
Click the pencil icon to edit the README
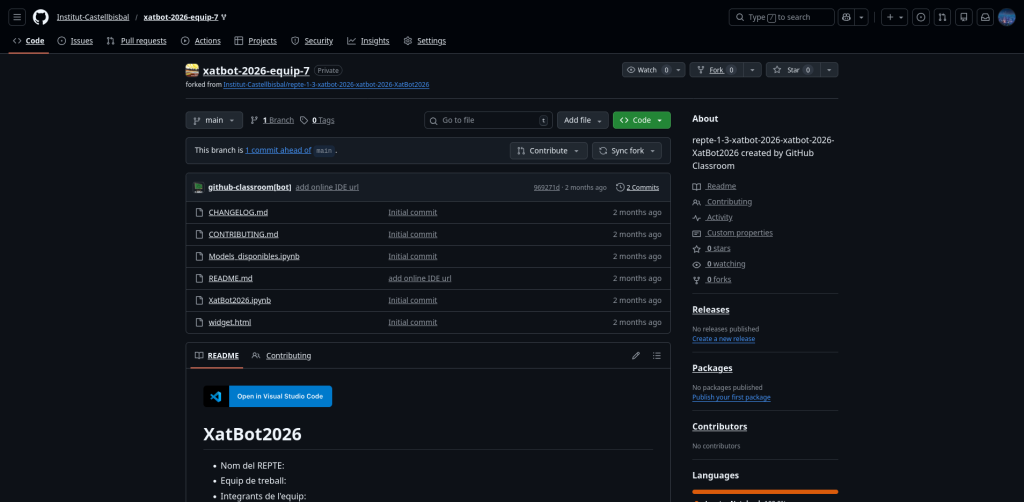click(636, 355)
